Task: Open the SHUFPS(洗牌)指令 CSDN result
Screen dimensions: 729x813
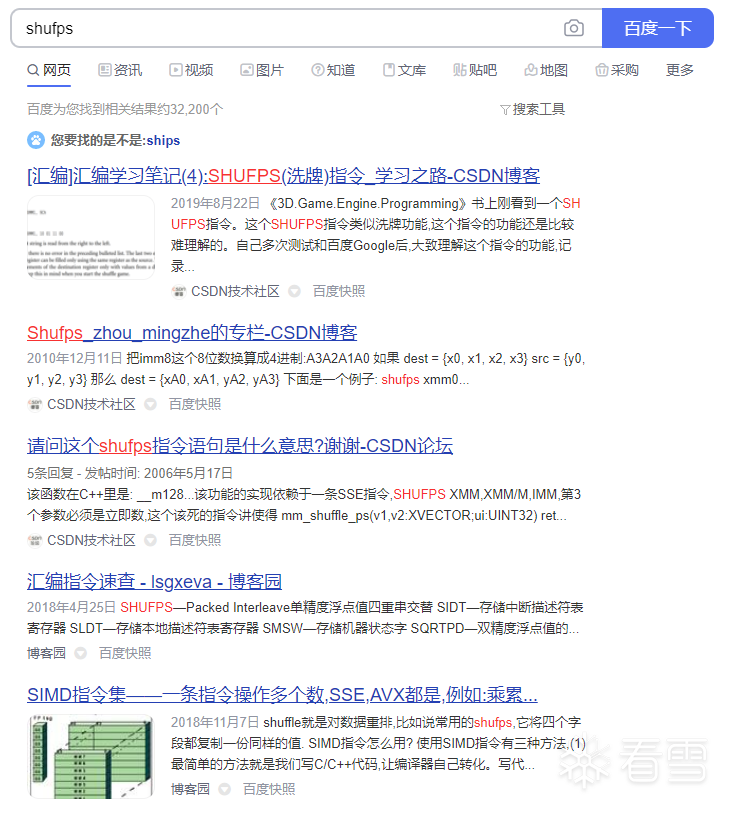Action: point(283,176)
